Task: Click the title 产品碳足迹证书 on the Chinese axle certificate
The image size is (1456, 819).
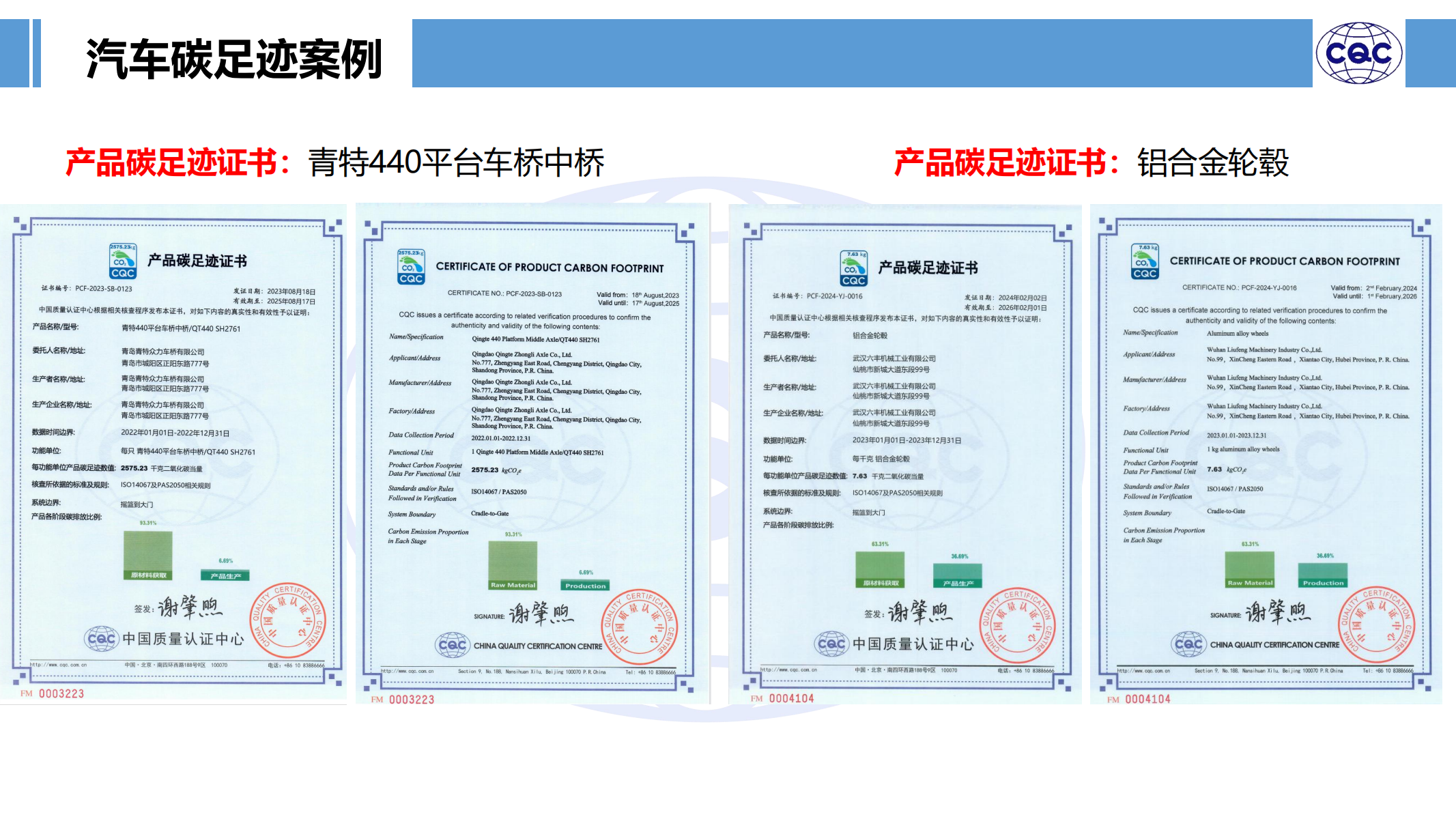Action: (x=197, y=261)
